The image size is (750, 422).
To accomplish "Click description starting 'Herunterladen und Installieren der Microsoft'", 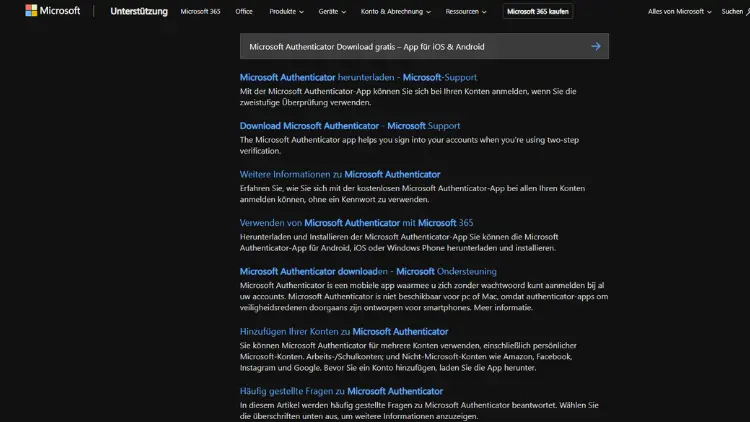I will click(x=399, y=242).
